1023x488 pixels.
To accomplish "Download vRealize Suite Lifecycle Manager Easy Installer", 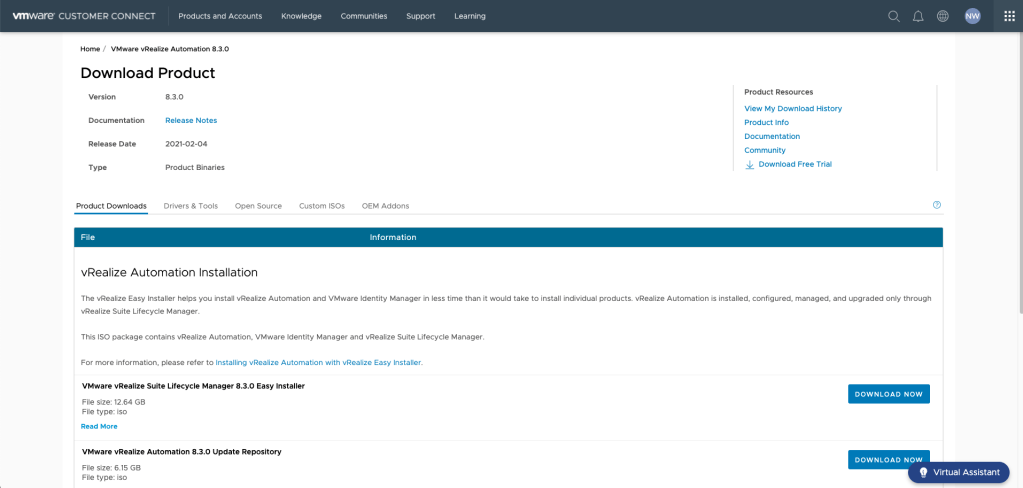I will pos(888,394).
